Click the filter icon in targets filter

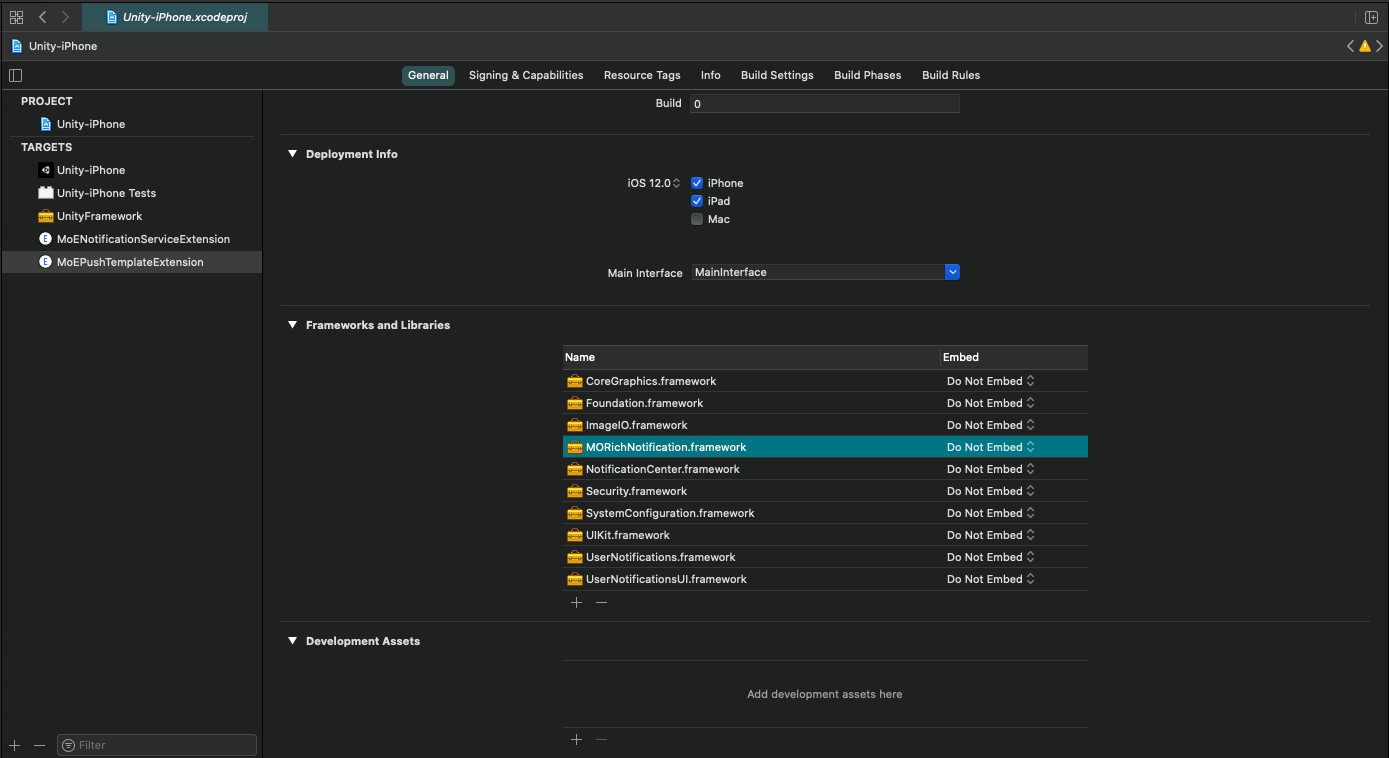click(x=69, y=745)
